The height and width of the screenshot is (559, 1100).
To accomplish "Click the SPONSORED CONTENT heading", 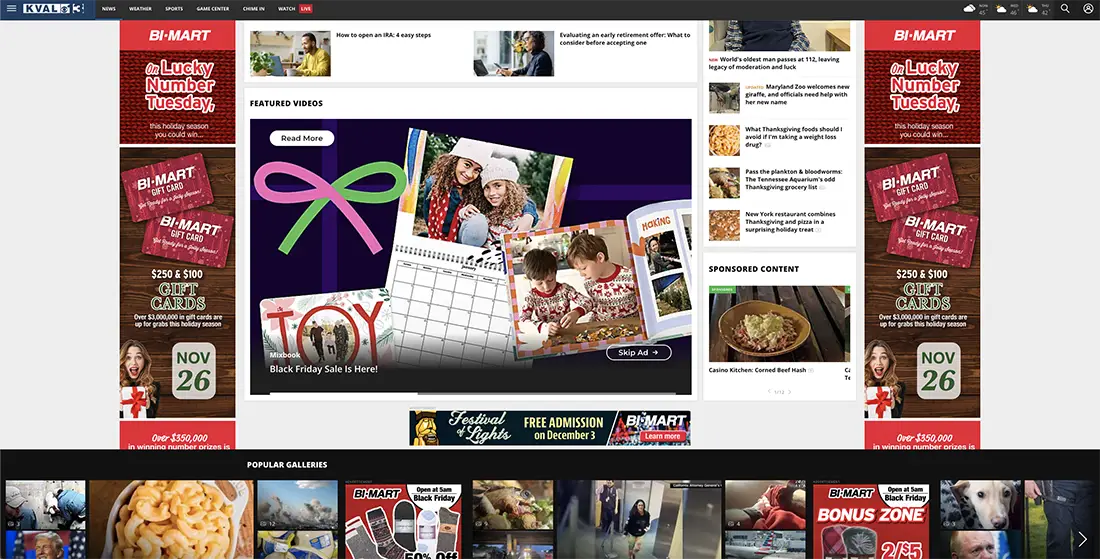I will pyautogui.click(x=753, y=269).
